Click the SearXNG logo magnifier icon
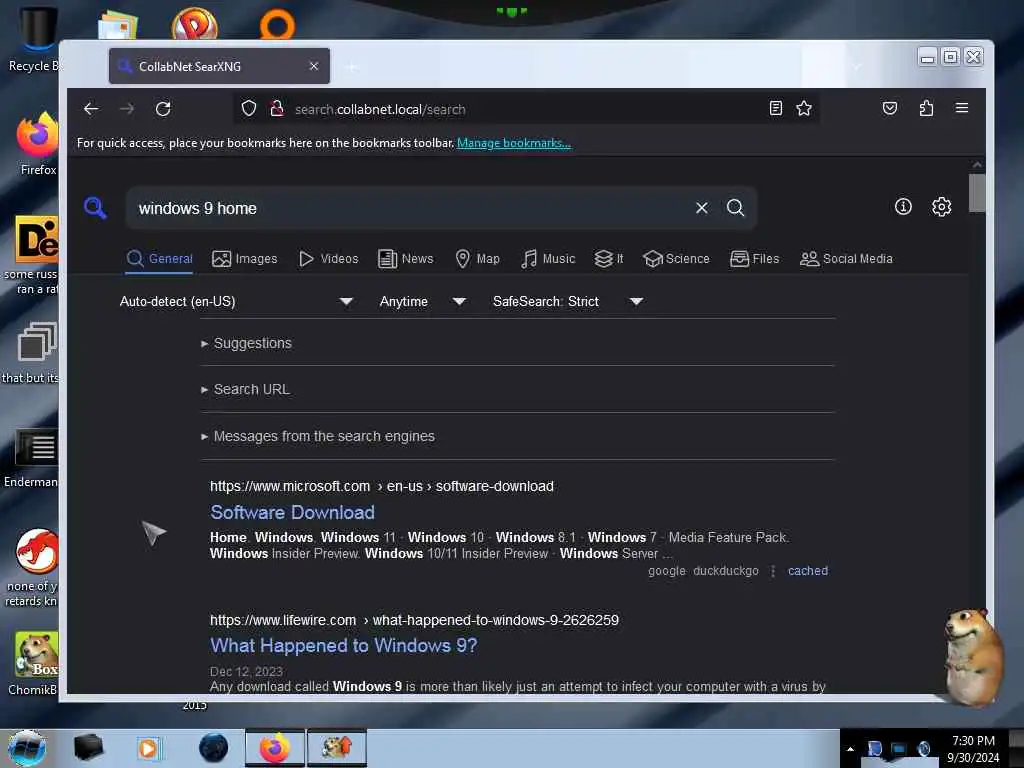 [x=95, y=208]
